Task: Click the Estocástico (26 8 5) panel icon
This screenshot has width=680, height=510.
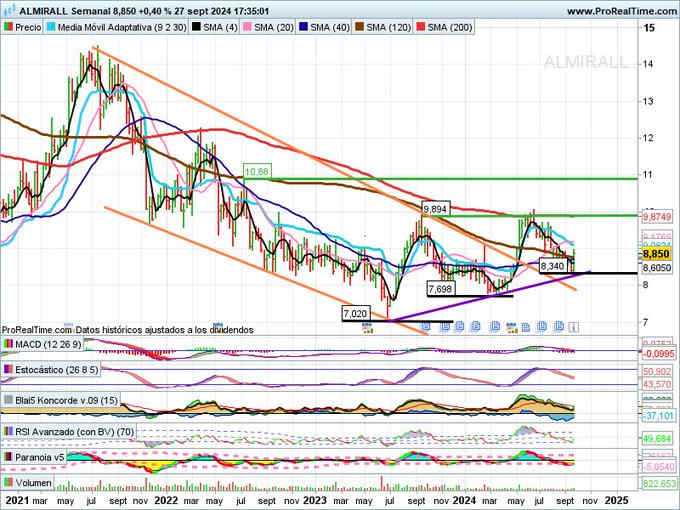Action: click(x=8, y=369)
